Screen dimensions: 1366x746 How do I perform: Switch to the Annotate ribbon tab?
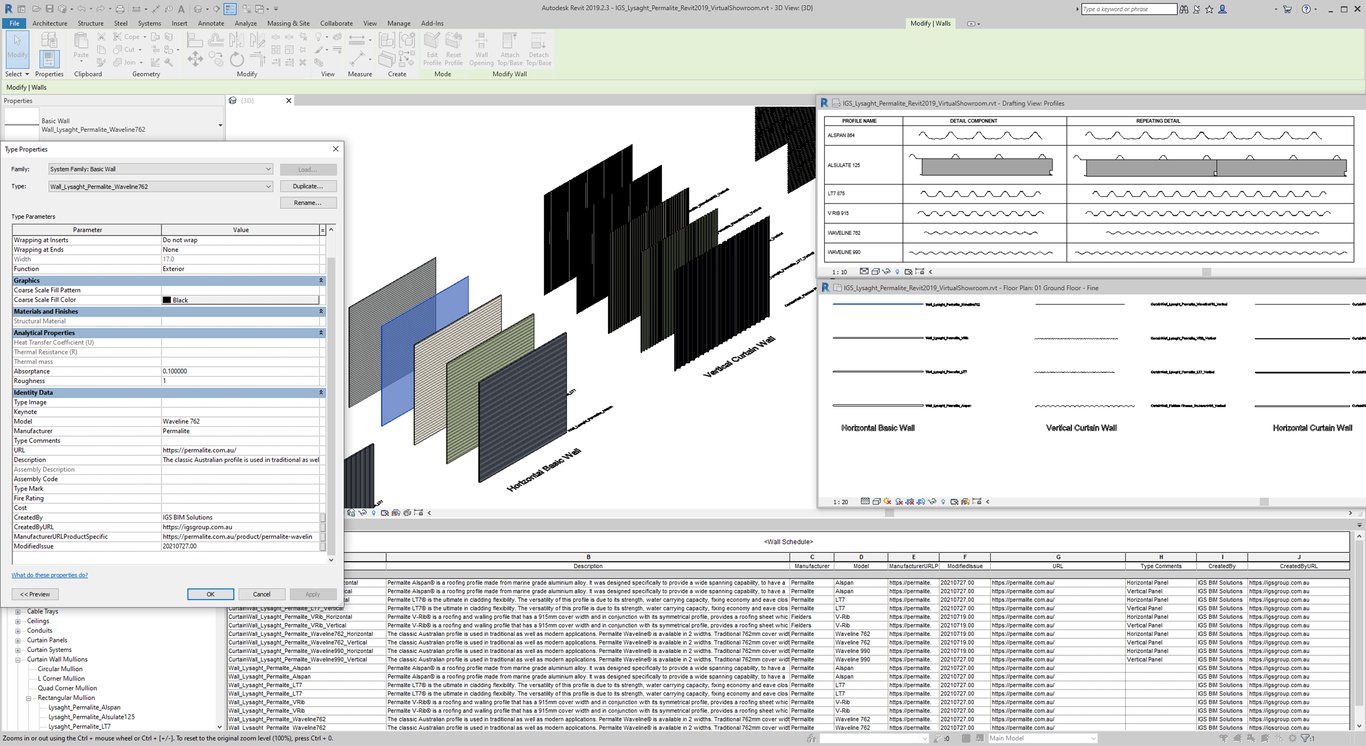tap(211, 22)
